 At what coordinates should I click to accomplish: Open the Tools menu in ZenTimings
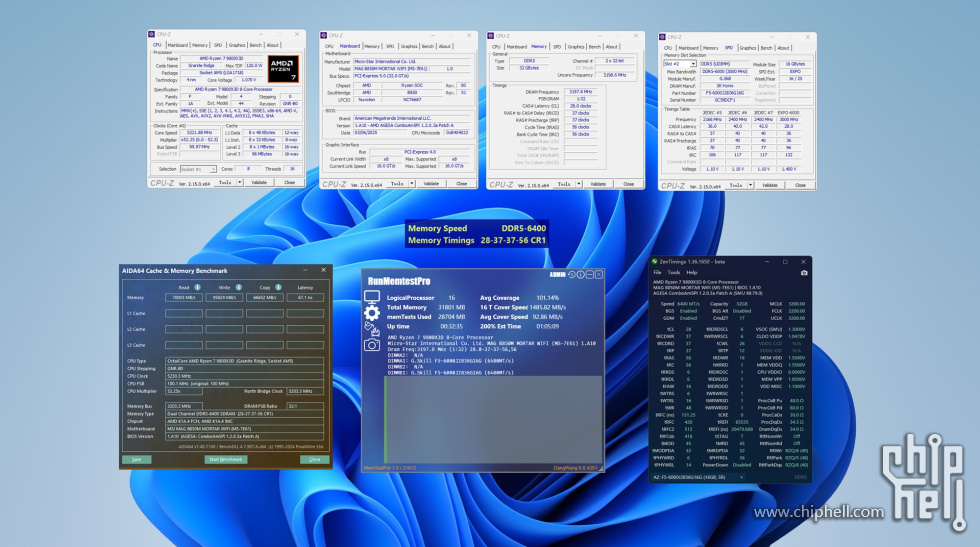pos(674,273)
